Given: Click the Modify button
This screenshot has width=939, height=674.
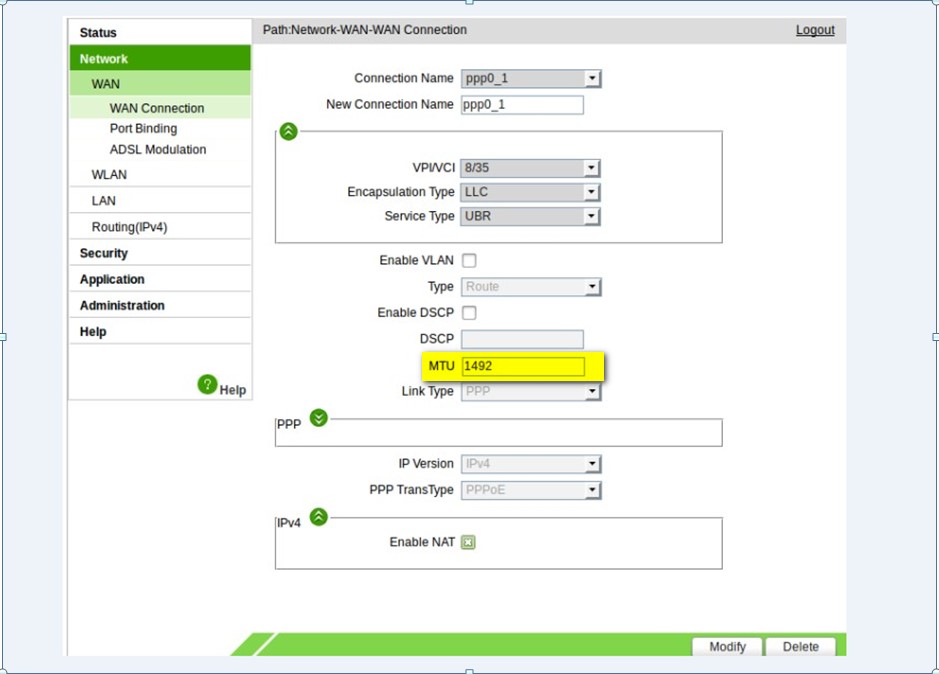Looking at the screenshot, I should 727,647.
